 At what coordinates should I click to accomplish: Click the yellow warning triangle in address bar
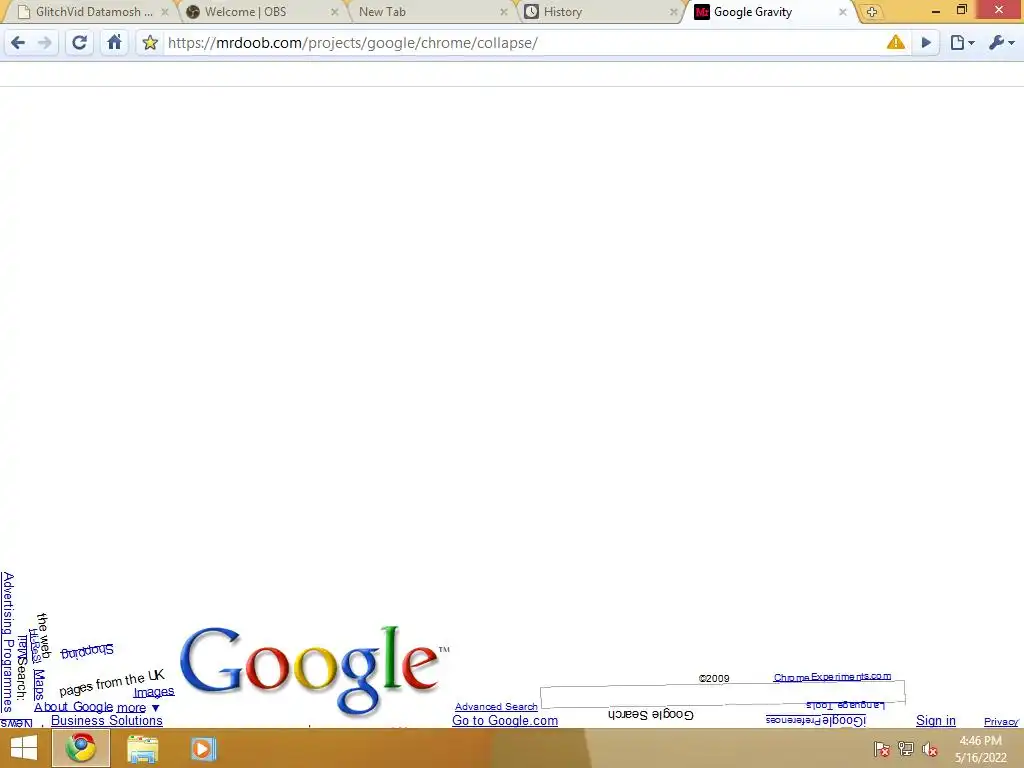895,42
